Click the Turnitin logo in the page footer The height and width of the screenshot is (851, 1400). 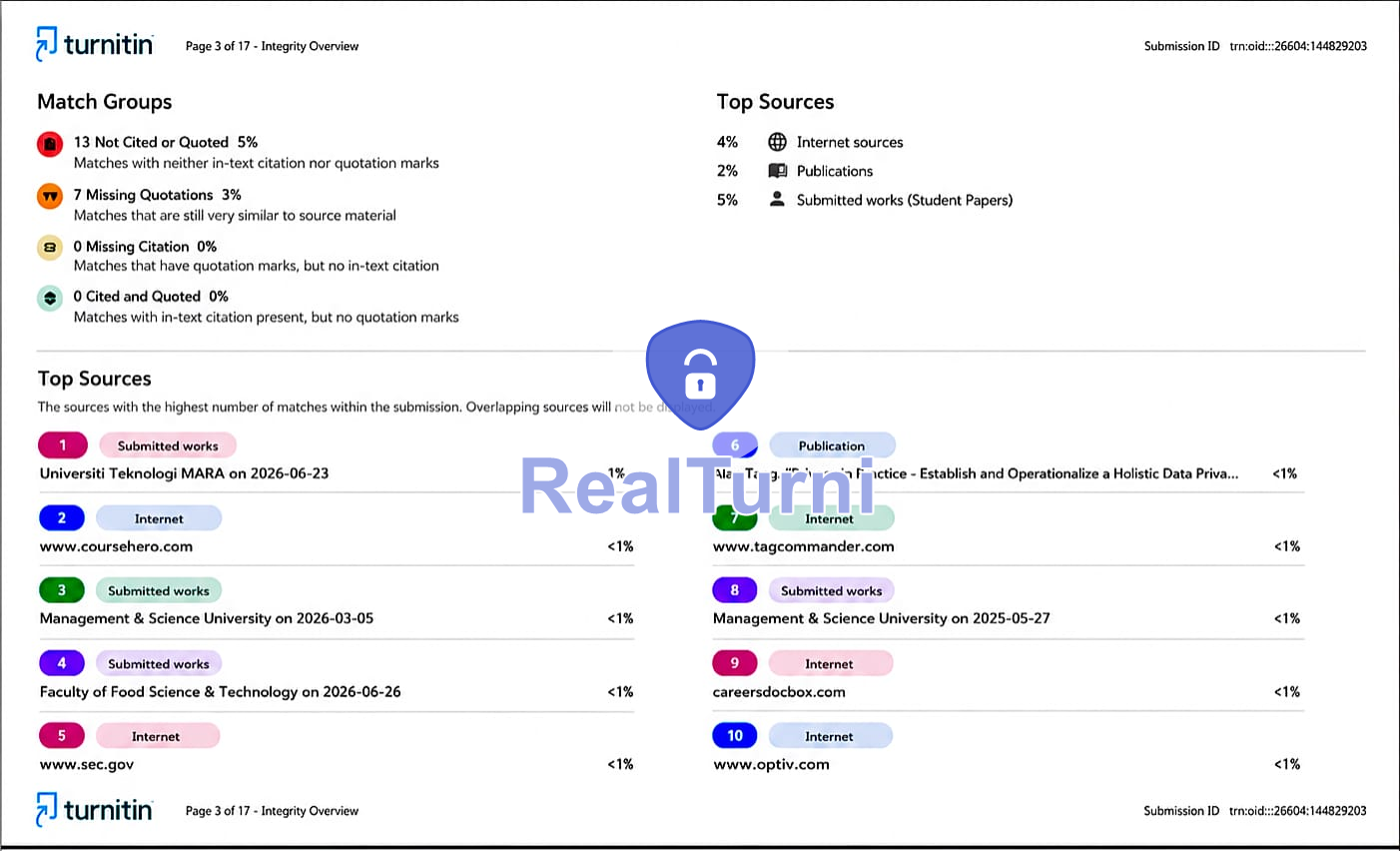(95, 809)
